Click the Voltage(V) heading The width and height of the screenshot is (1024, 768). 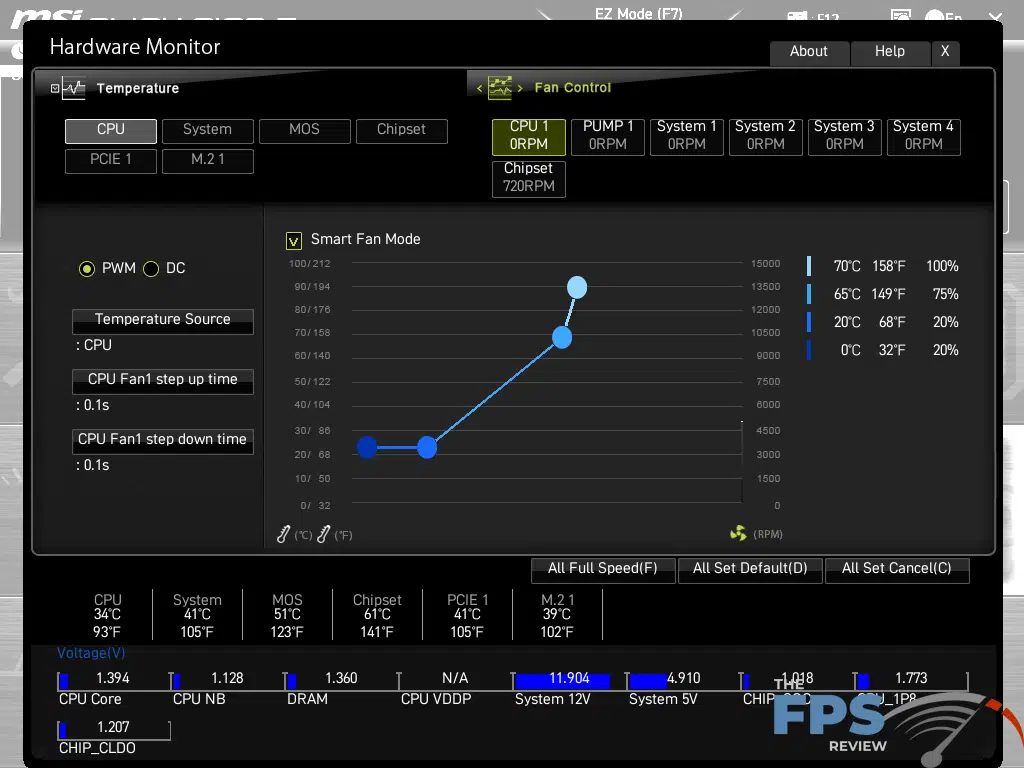[x=91, y=653]
